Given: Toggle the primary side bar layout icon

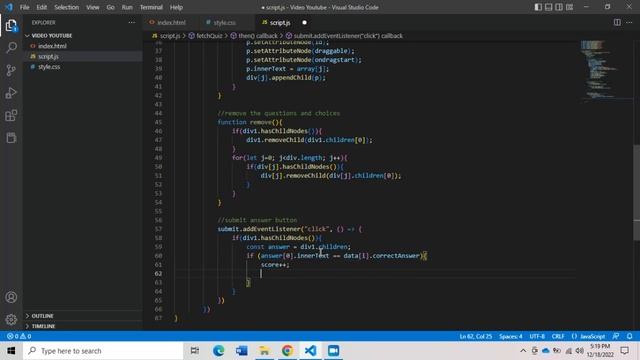Looking at the screenshot, I should coord(538,7).
